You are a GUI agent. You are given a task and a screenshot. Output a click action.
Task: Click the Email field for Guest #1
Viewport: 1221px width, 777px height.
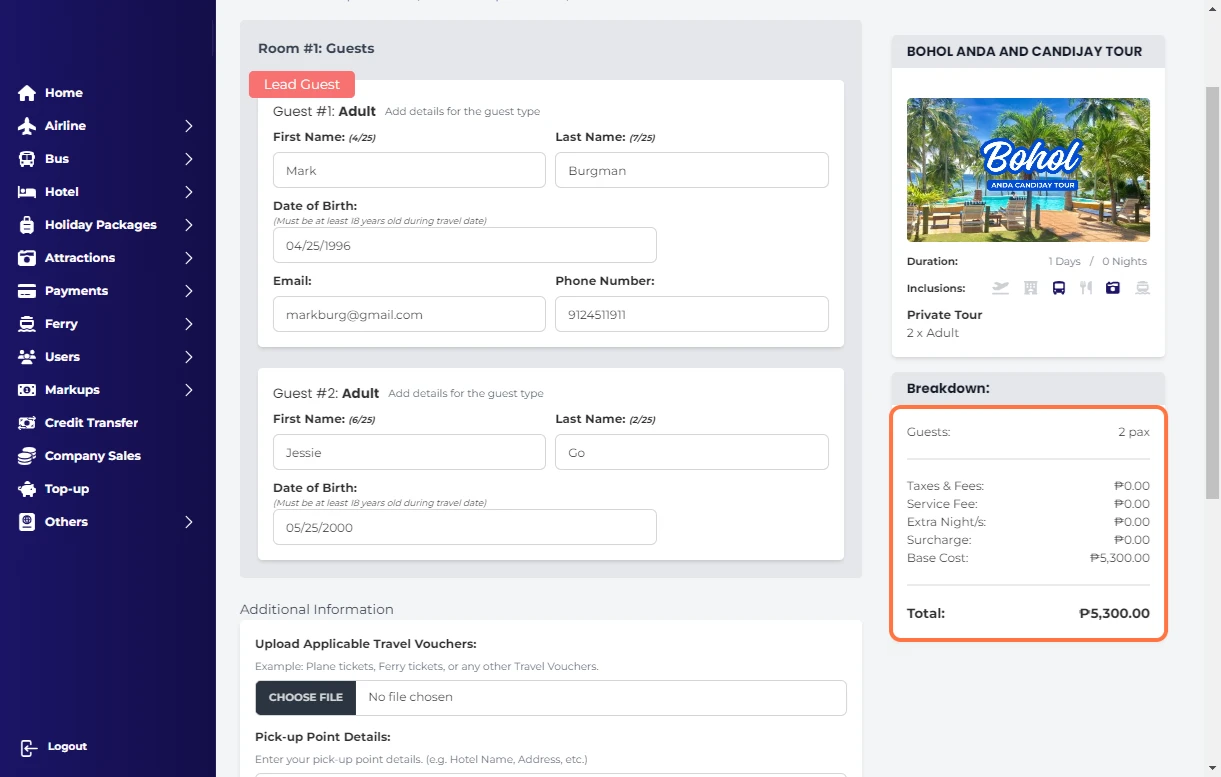409,314
